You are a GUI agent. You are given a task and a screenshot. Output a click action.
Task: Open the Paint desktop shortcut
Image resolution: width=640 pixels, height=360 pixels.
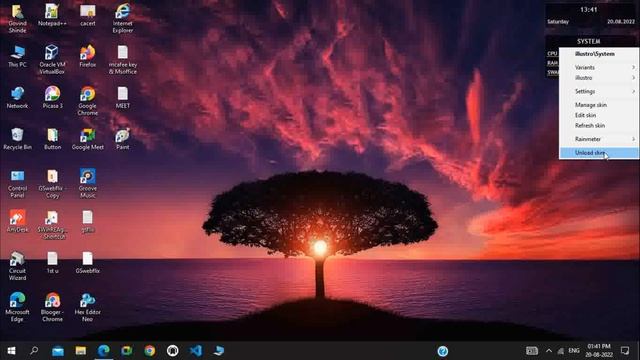[x=122, y=139]
